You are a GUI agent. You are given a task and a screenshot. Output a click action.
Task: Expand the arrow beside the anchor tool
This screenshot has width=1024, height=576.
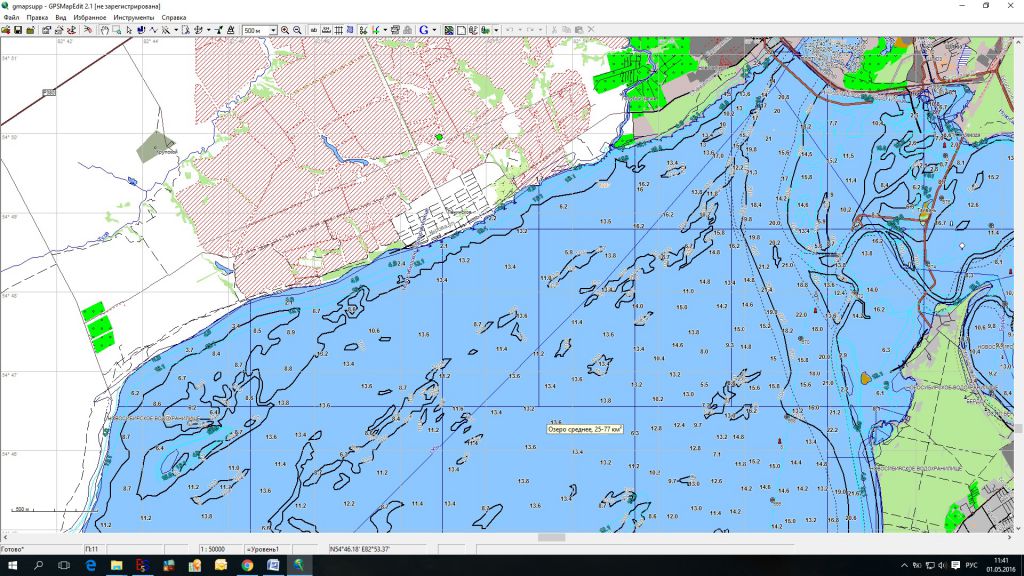208,30
